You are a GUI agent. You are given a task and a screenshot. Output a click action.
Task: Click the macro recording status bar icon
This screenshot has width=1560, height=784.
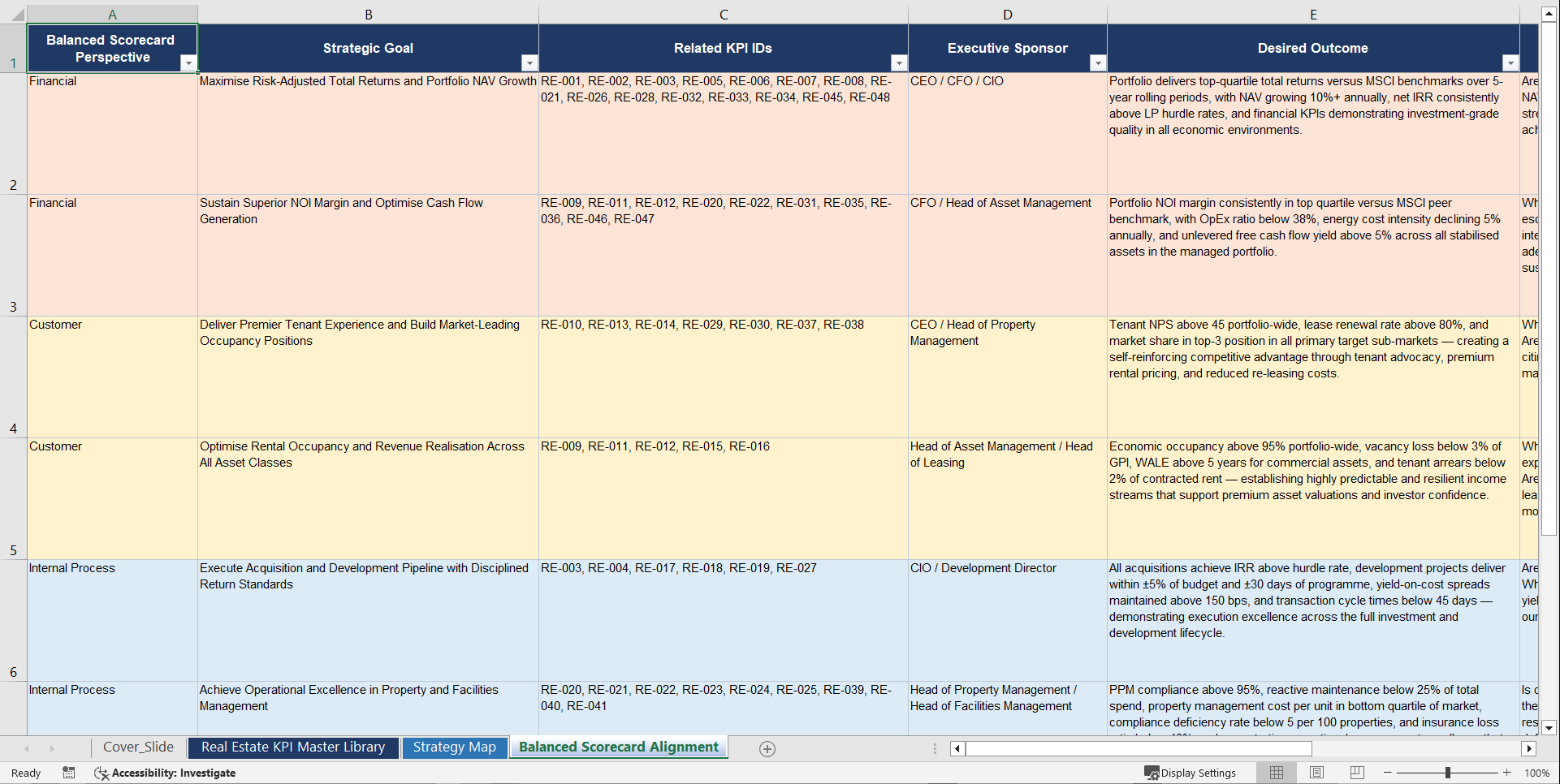click(x=69, y=773)
